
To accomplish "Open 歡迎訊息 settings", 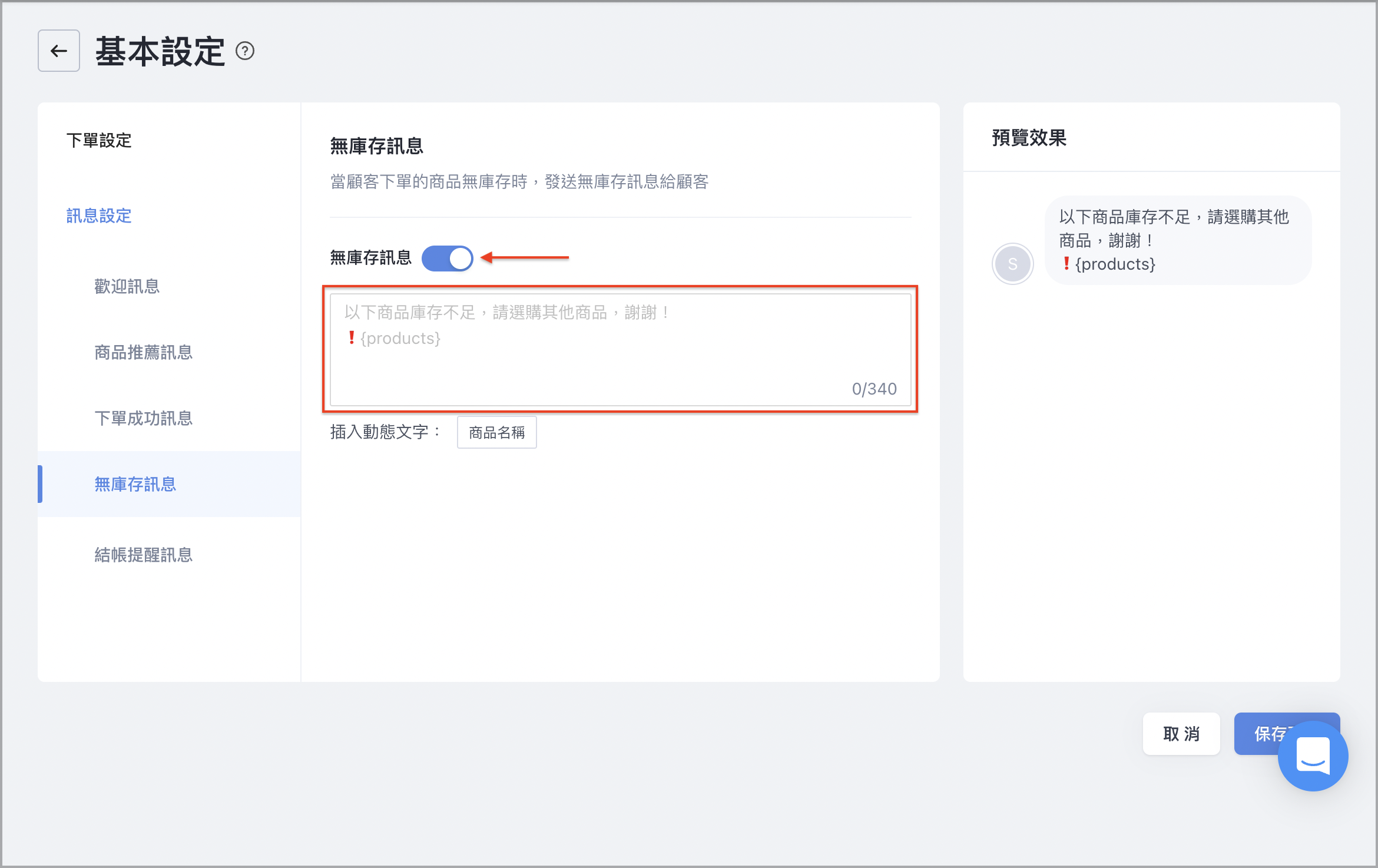I will [127, 287].
